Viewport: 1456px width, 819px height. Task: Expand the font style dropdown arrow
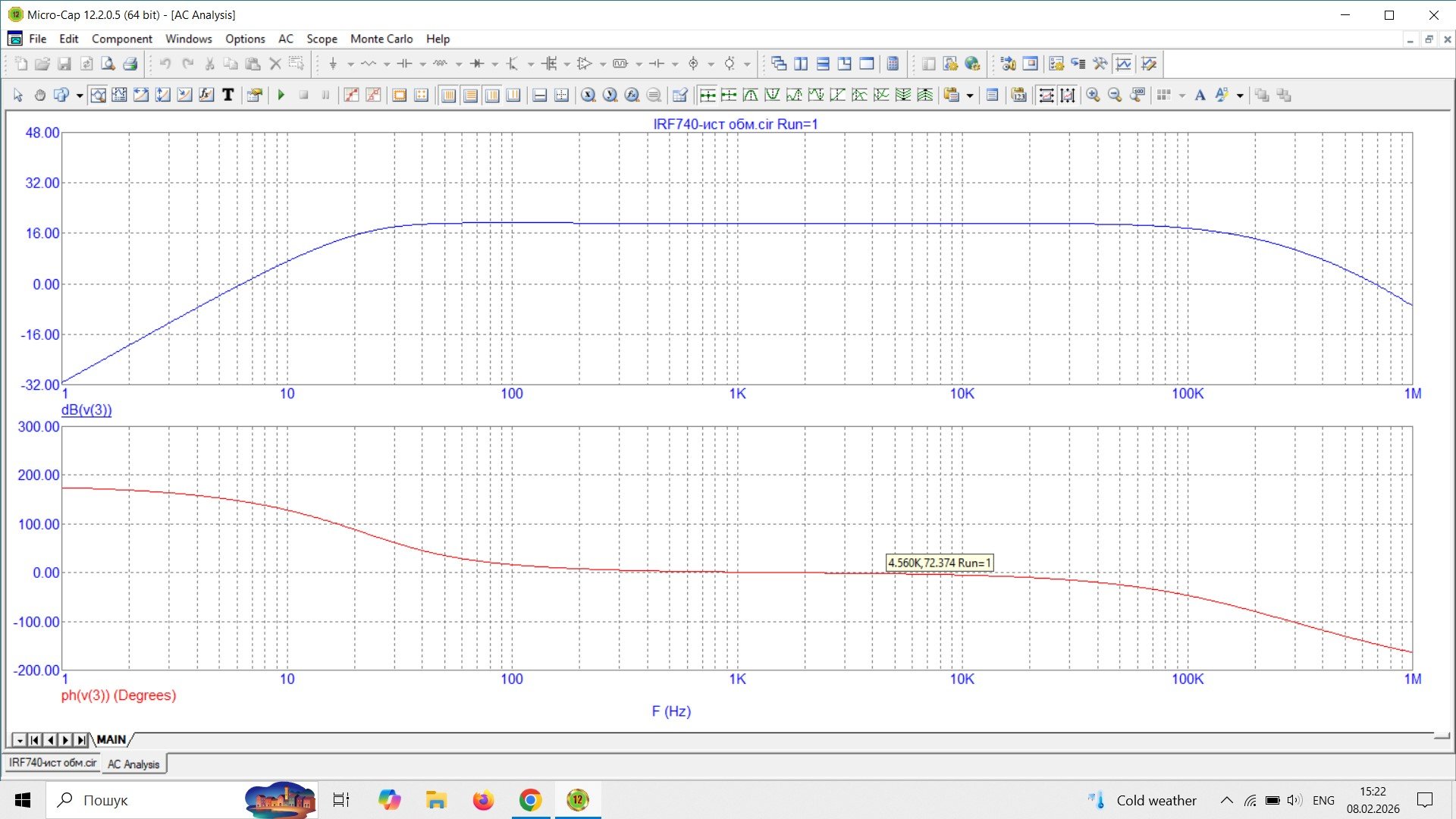(x=1240, y=96)
